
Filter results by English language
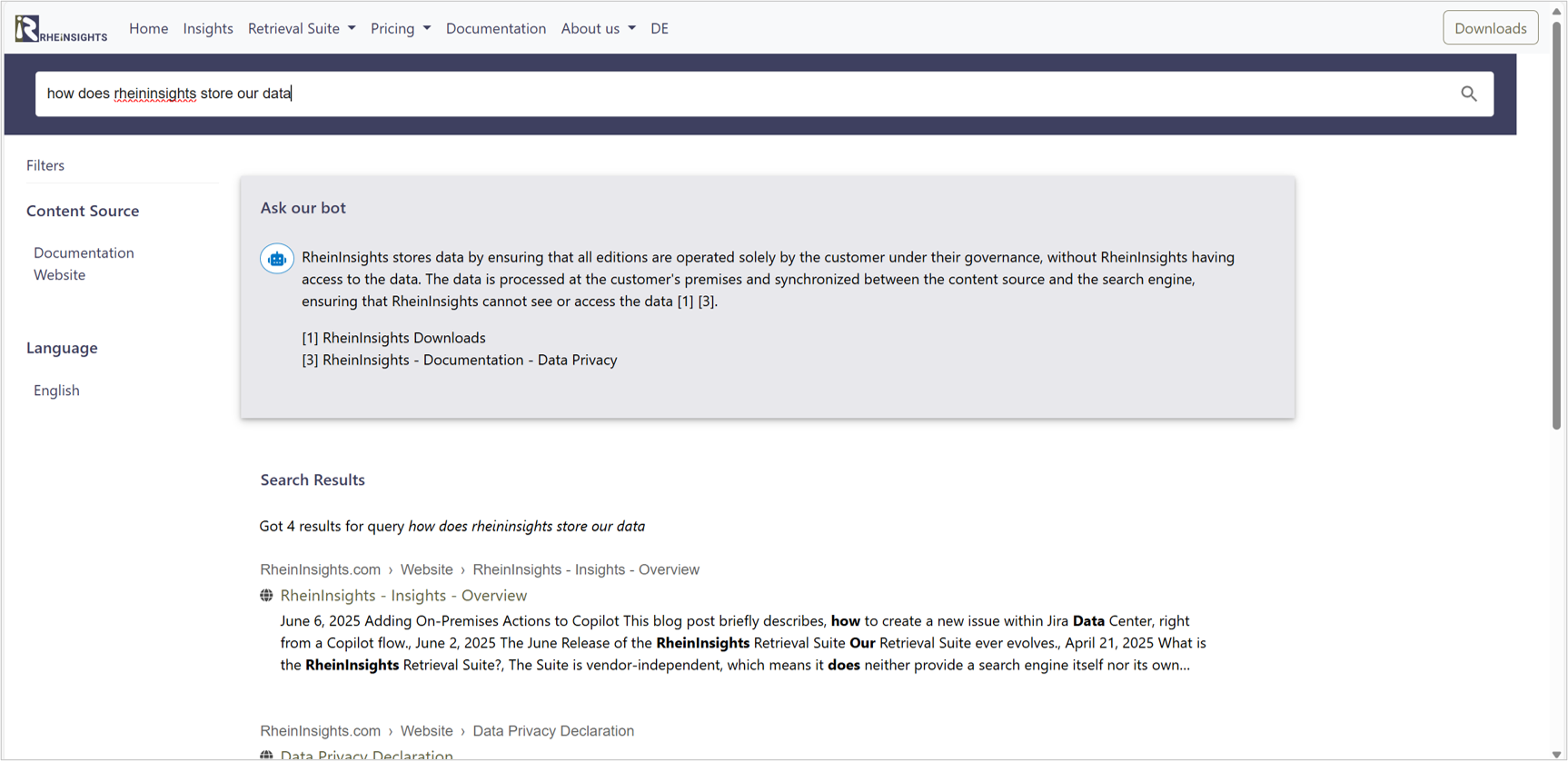pos(56,390)
